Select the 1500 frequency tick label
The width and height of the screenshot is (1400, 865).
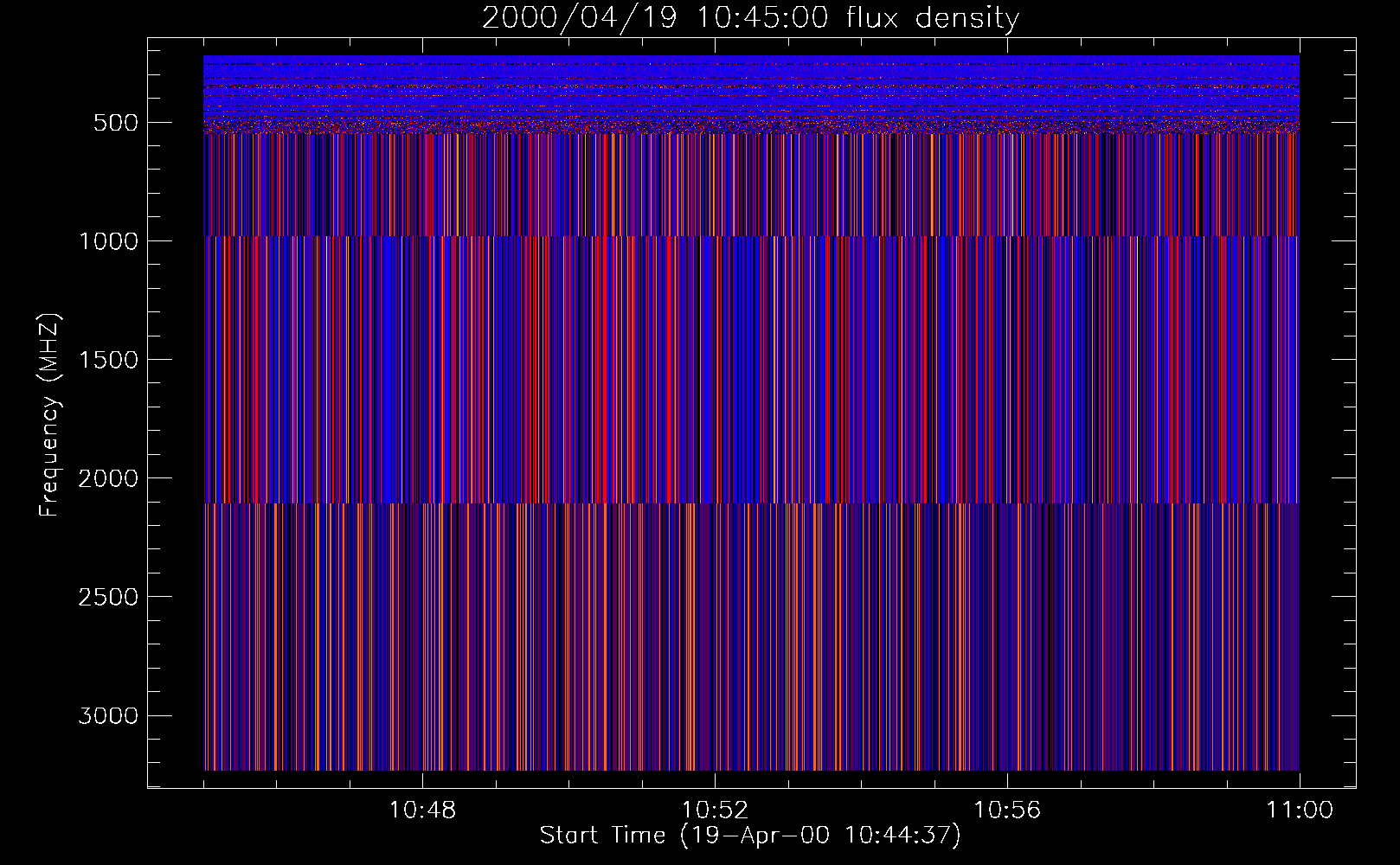click(108, 360)
